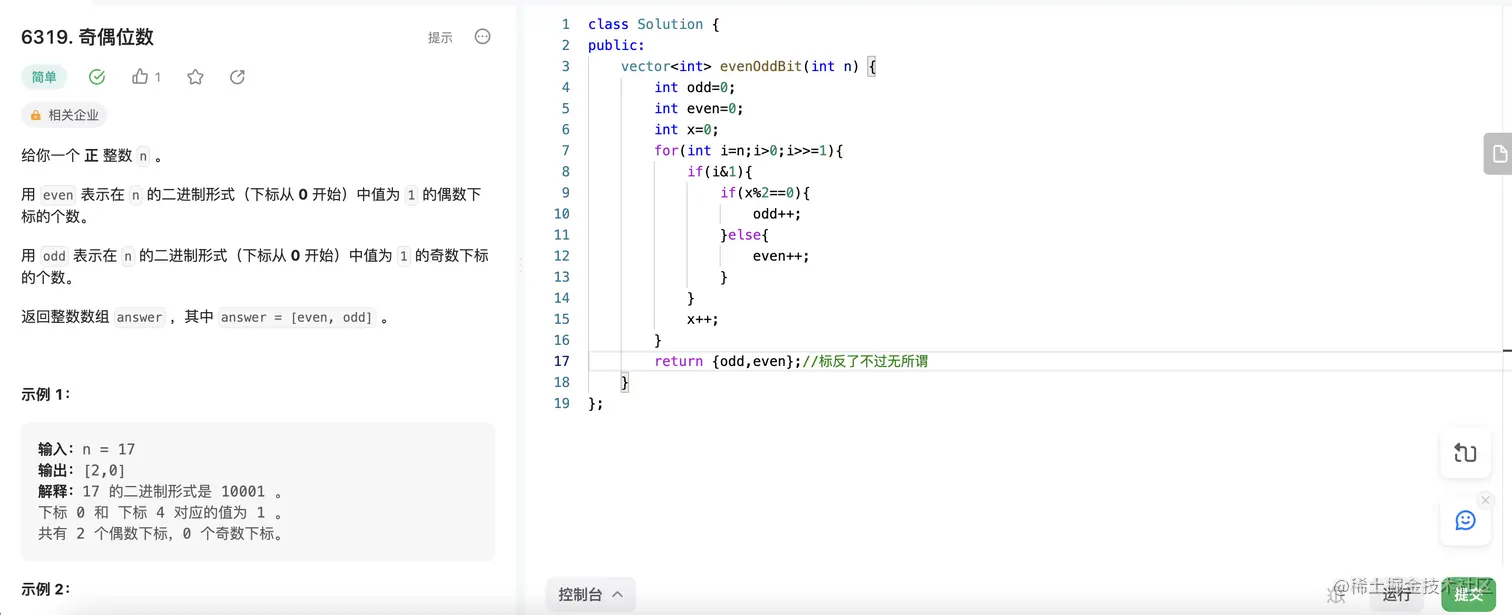Click the 简单 difficulty tag
Viewport: 1512px width, 615px height.
[44, 77]
